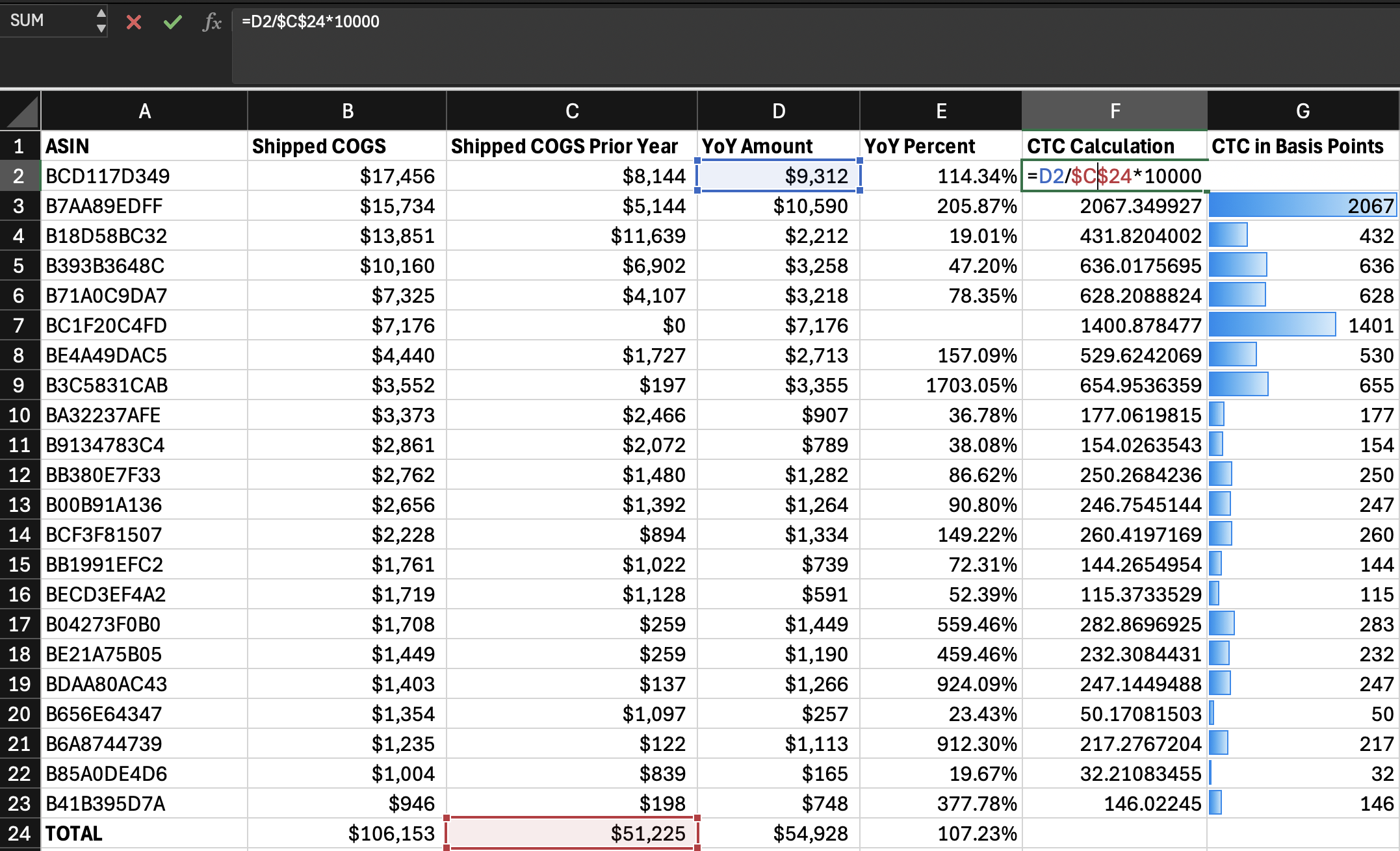Click the 1401 data bar cell
1400x851 pixels.
pyautogui.click(x=1302, y=325)
